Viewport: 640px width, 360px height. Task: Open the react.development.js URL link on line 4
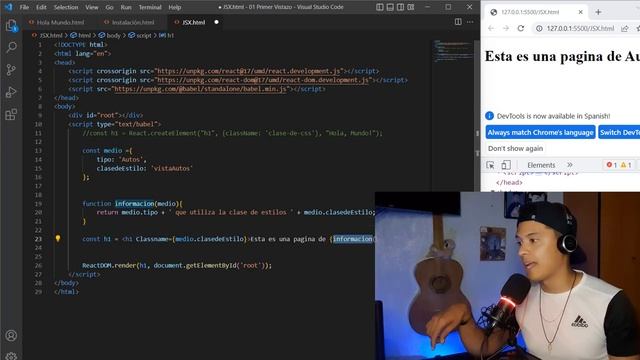coord(249,71)
